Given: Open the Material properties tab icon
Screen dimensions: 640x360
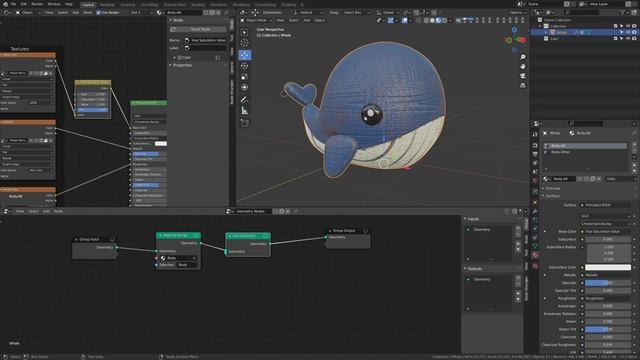Looking at the screenshot, I should [535, 255].
